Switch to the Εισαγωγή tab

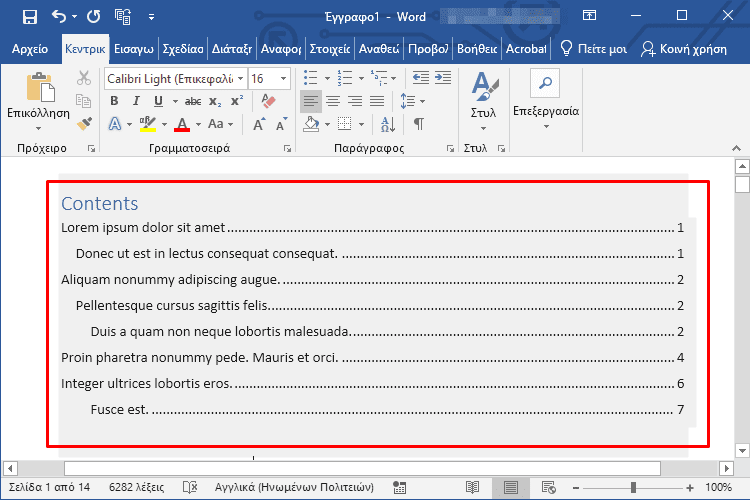134,49
